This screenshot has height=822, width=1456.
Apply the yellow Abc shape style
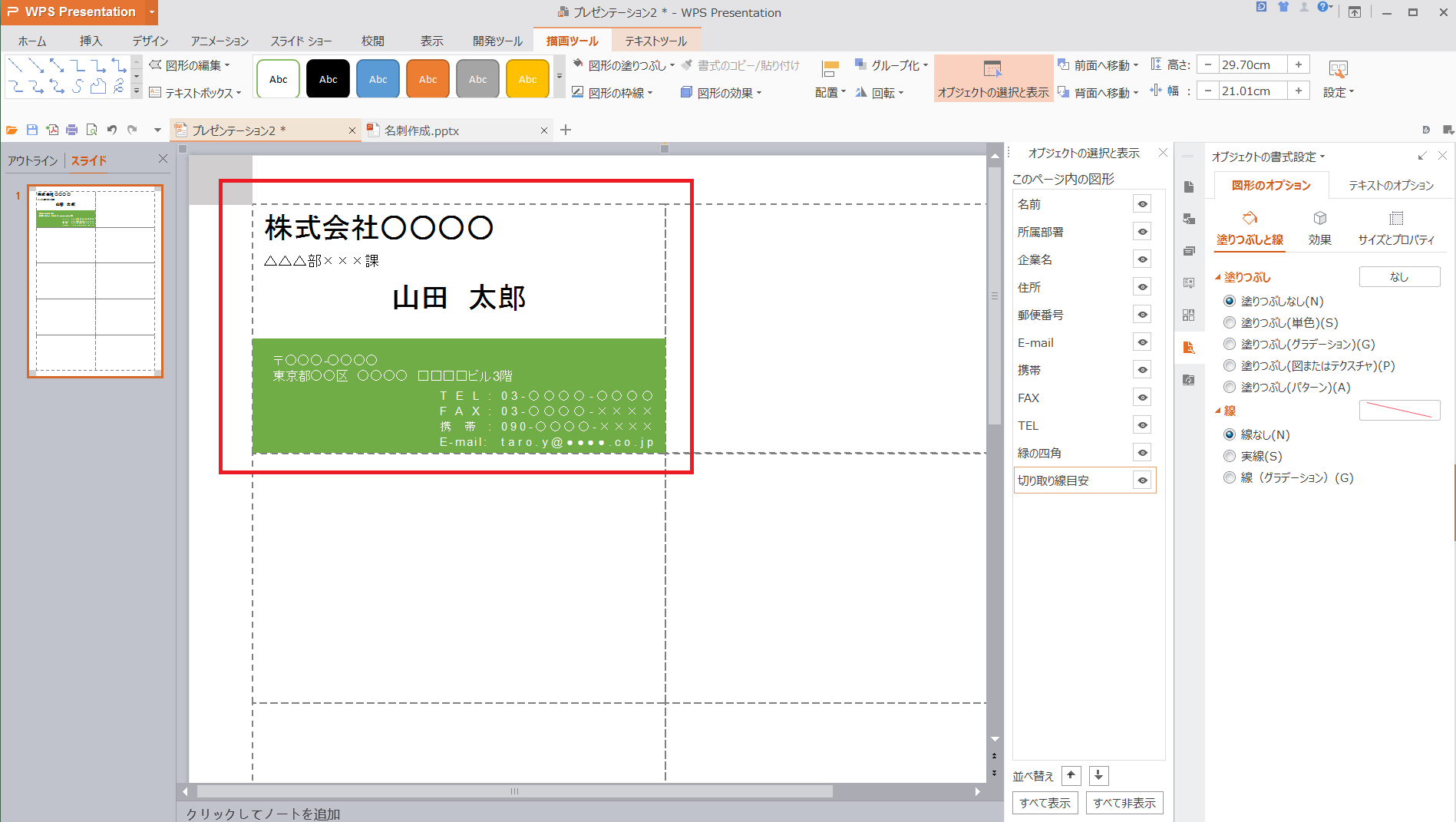(x=527, y=78)
